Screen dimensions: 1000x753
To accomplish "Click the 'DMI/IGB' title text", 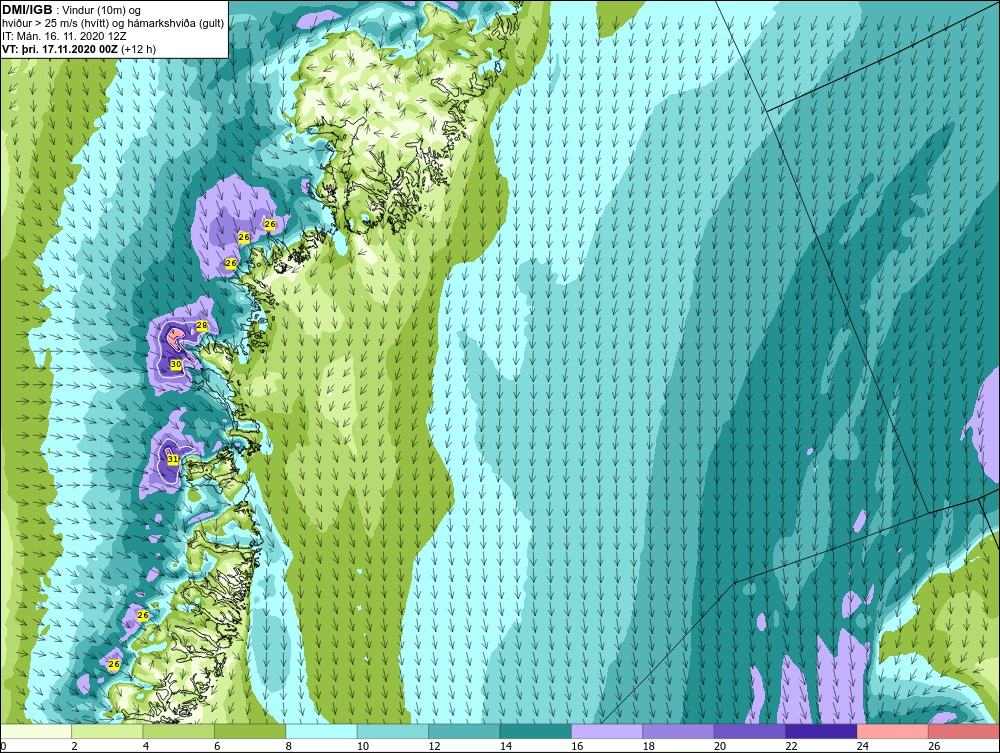I will click(27, 10).
